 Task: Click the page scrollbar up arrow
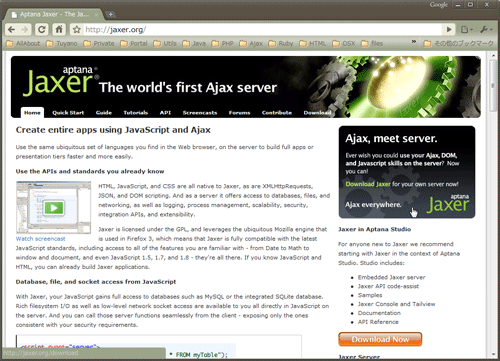click(x=493, y=55)
